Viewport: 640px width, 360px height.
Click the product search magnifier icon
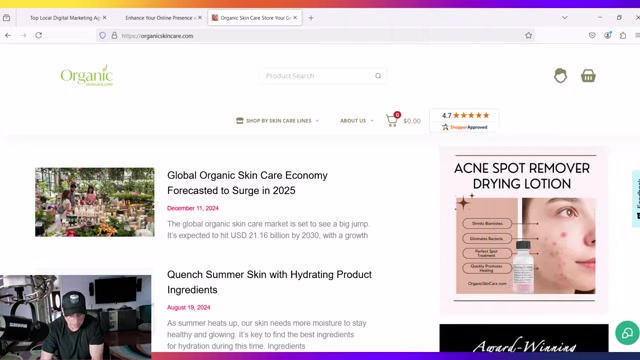pos(378,76)
